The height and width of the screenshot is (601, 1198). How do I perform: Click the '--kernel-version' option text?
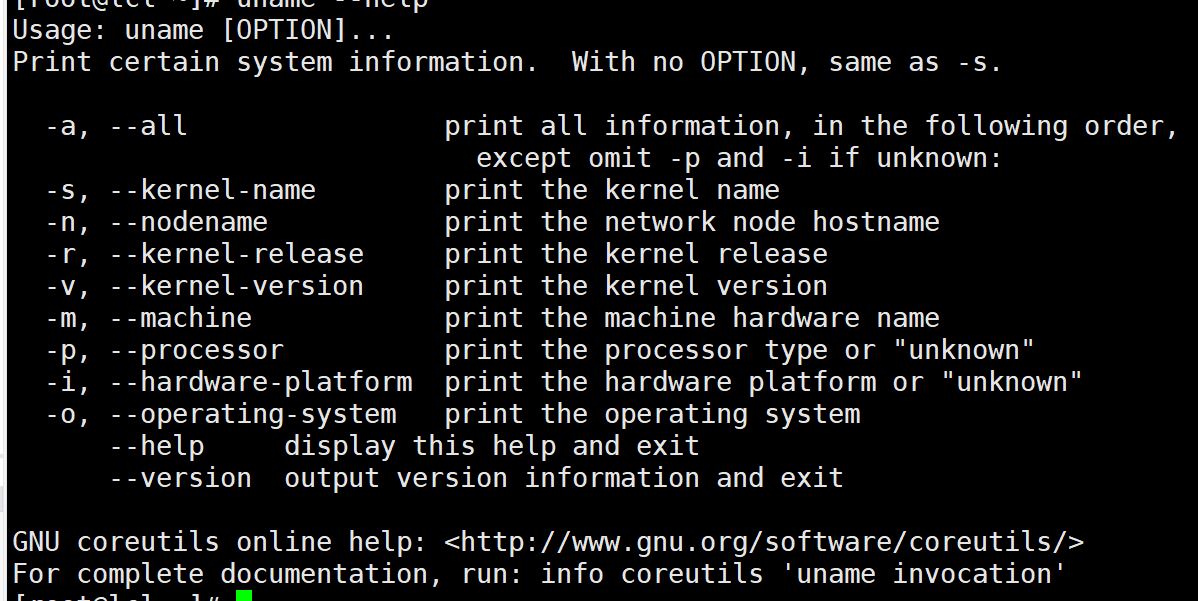[237, 286]
